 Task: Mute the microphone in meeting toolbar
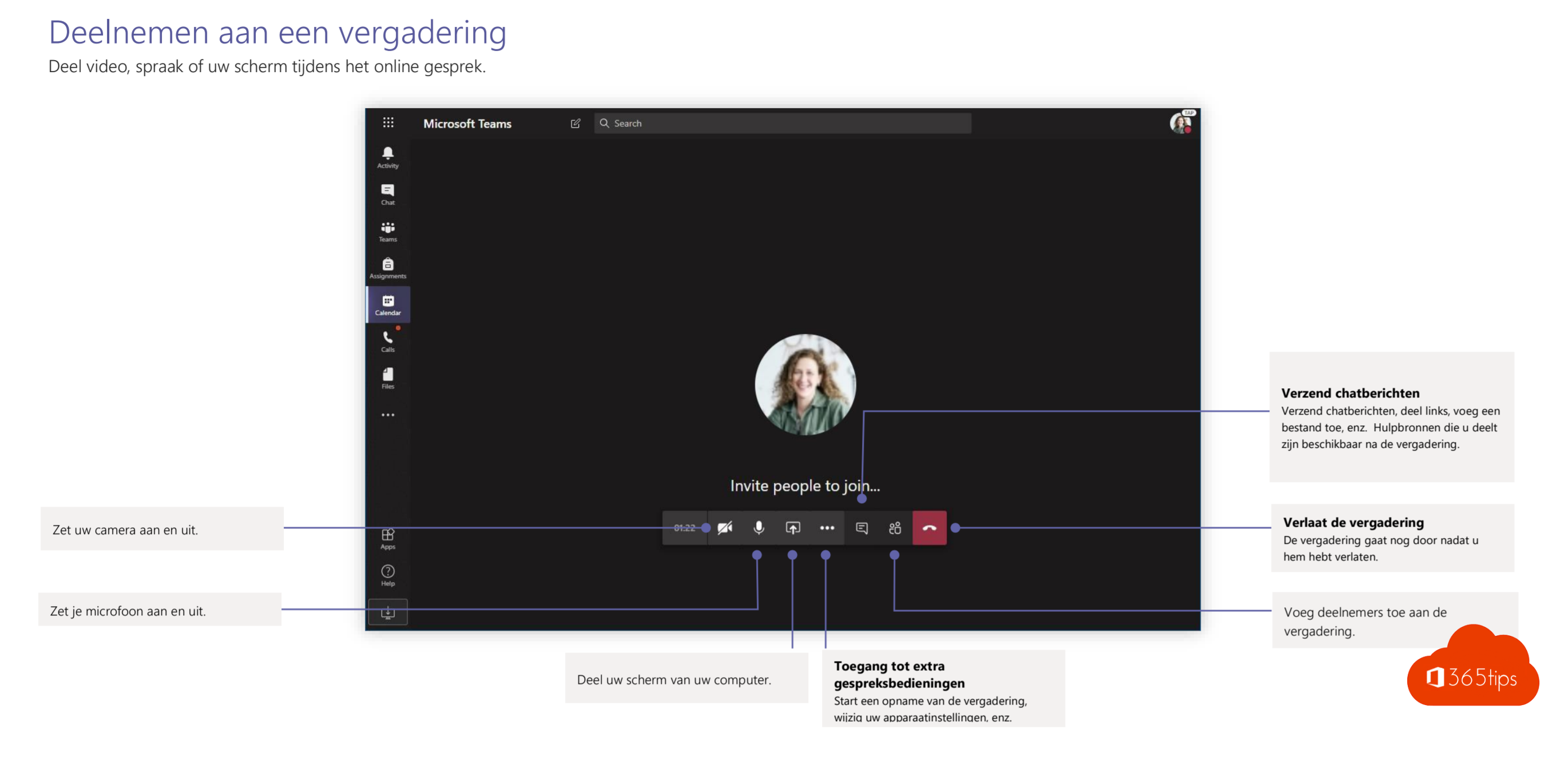759,528
